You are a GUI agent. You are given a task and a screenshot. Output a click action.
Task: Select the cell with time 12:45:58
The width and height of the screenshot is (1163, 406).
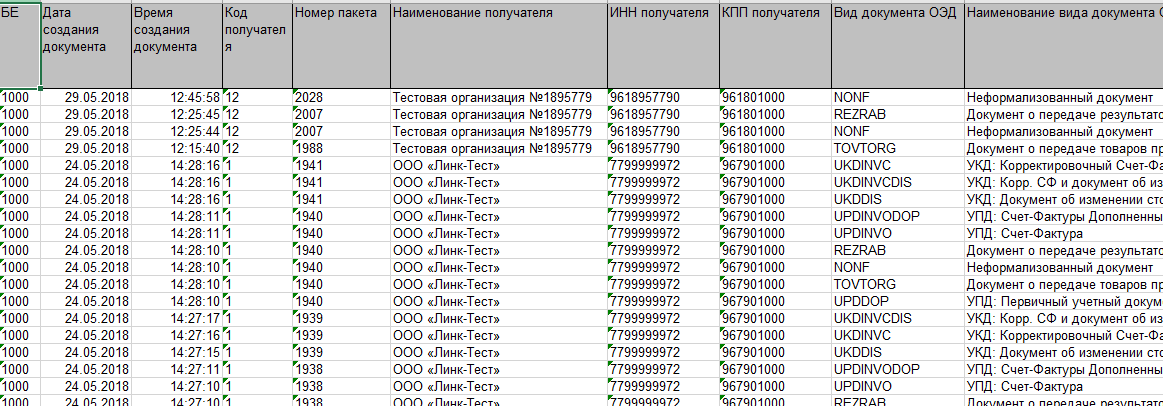pos(177,98)
